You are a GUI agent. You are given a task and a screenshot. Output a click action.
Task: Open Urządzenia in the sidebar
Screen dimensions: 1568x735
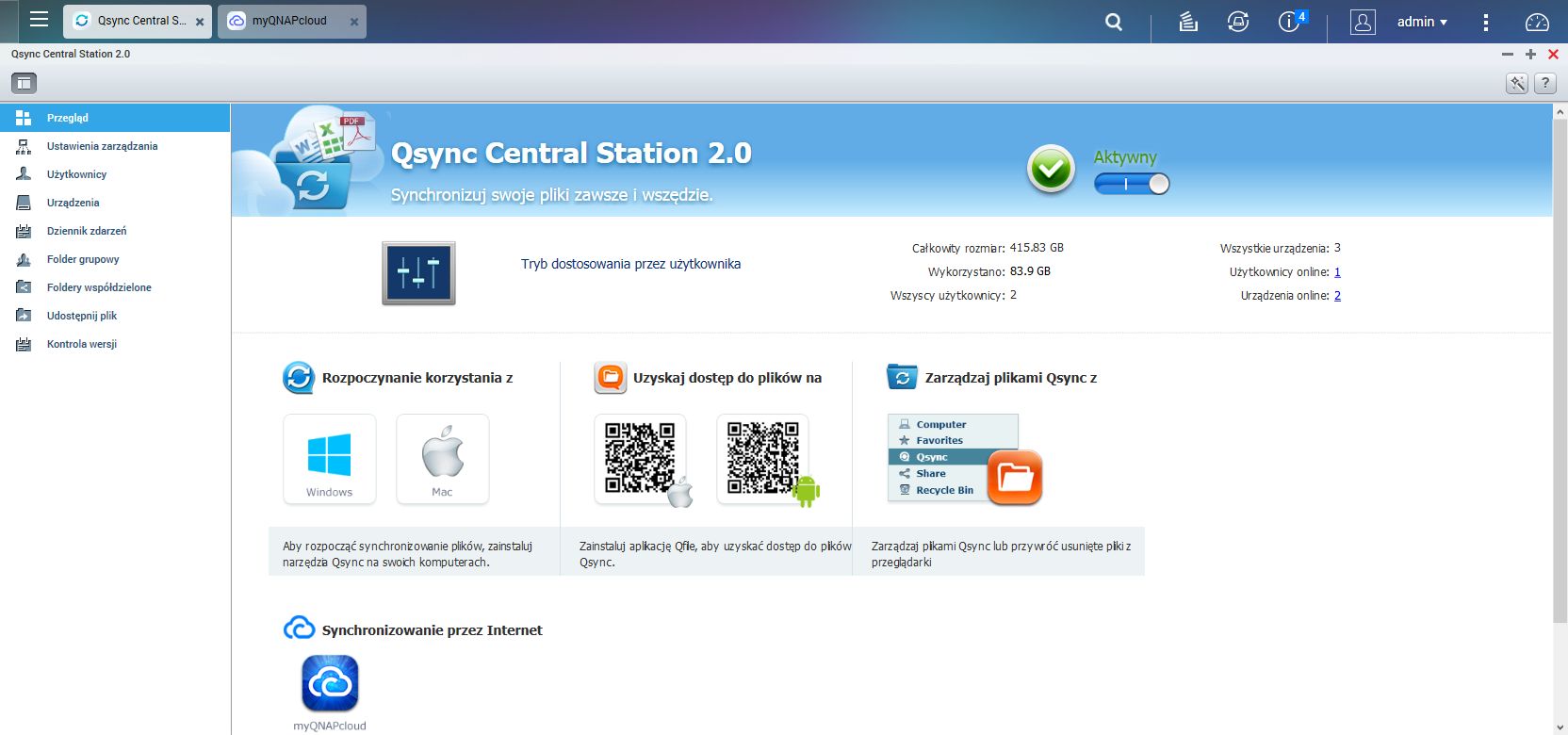pos(115,203)
